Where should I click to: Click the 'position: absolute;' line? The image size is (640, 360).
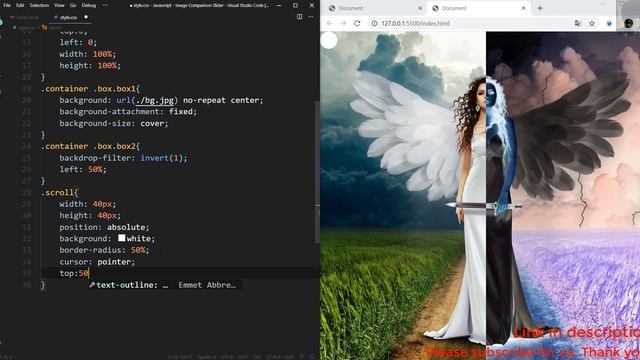coord(104,227)
